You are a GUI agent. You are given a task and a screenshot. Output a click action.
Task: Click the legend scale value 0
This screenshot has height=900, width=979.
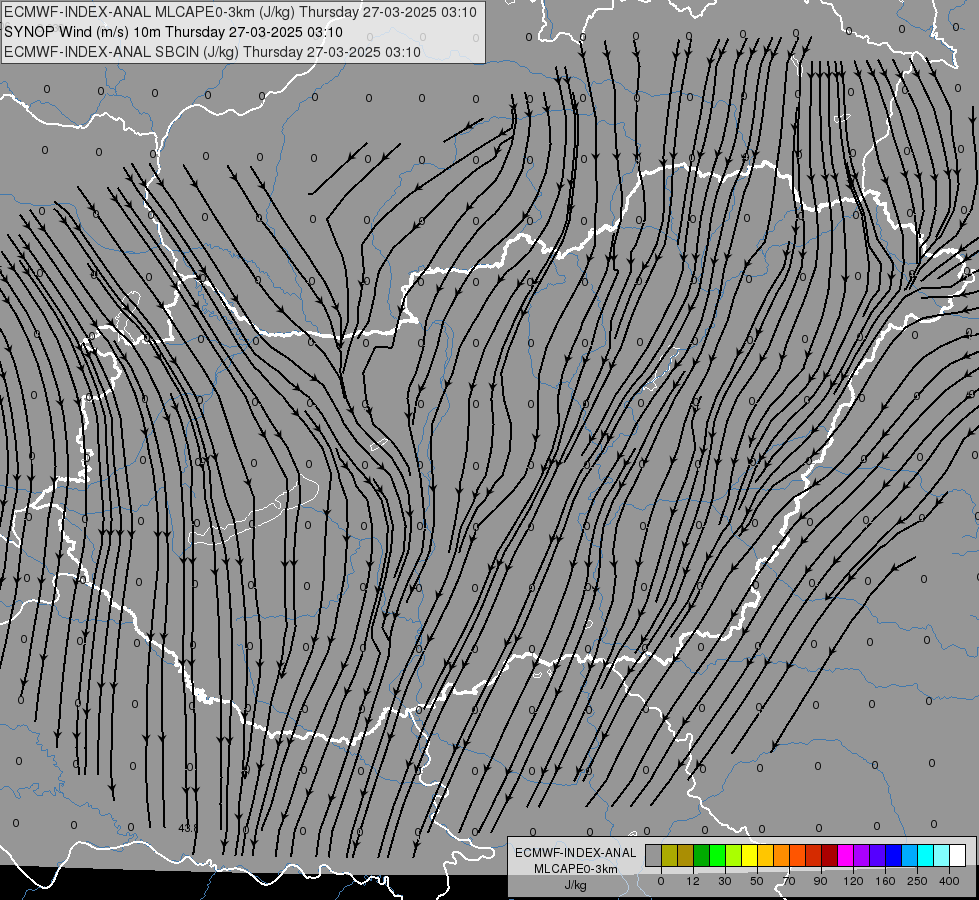pos(661,881)
